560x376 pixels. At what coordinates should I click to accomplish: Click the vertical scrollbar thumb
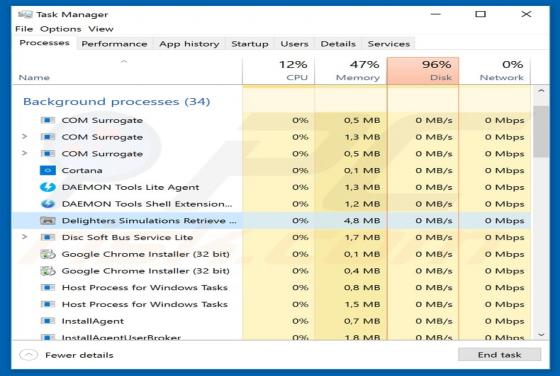coord(541,131)
